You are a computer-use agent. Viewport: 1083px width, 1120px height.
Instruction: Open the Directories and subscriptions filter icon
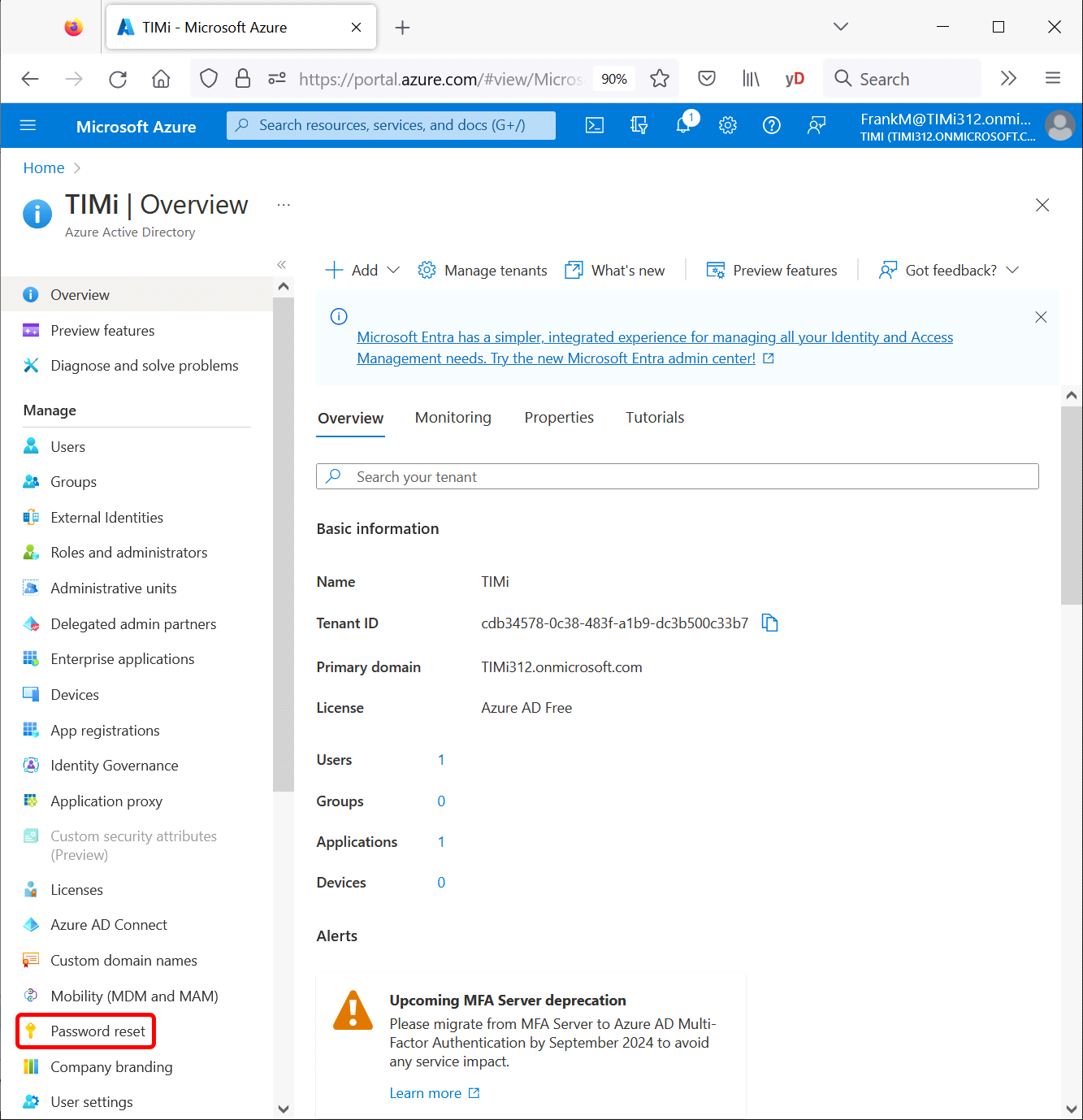pos(639,125)
